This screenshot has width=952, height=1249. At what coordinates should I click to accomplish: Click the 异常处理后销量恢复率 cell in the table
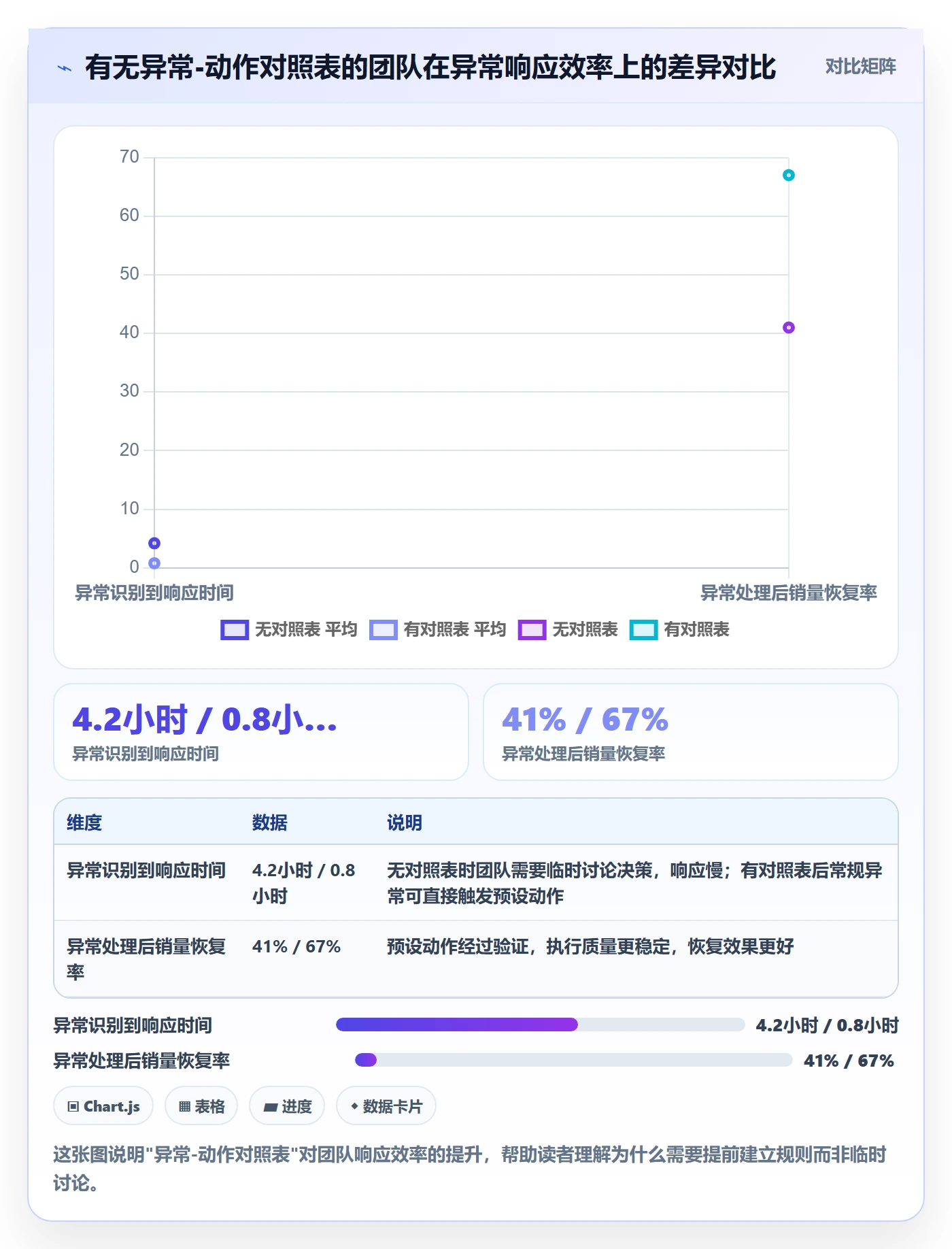click(146, 959)
